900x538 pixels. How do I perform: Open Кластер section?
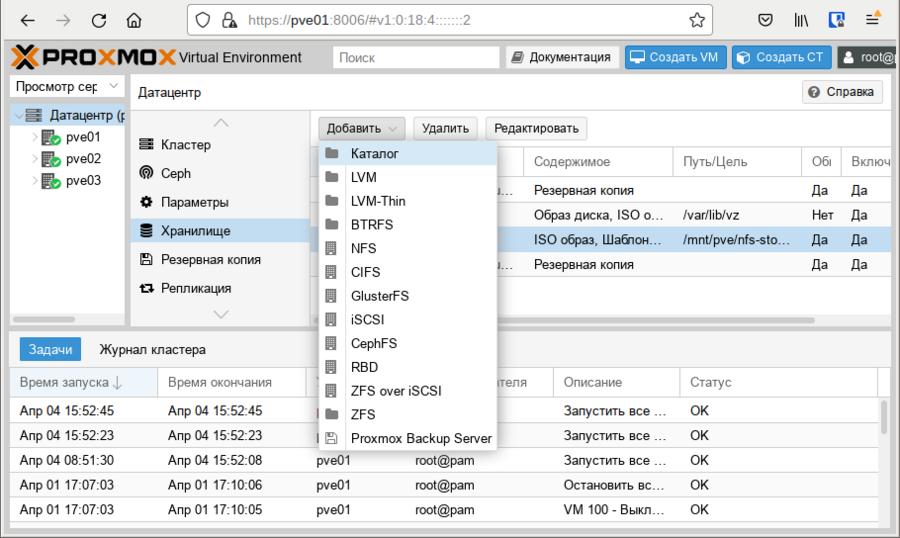point(220,145)
